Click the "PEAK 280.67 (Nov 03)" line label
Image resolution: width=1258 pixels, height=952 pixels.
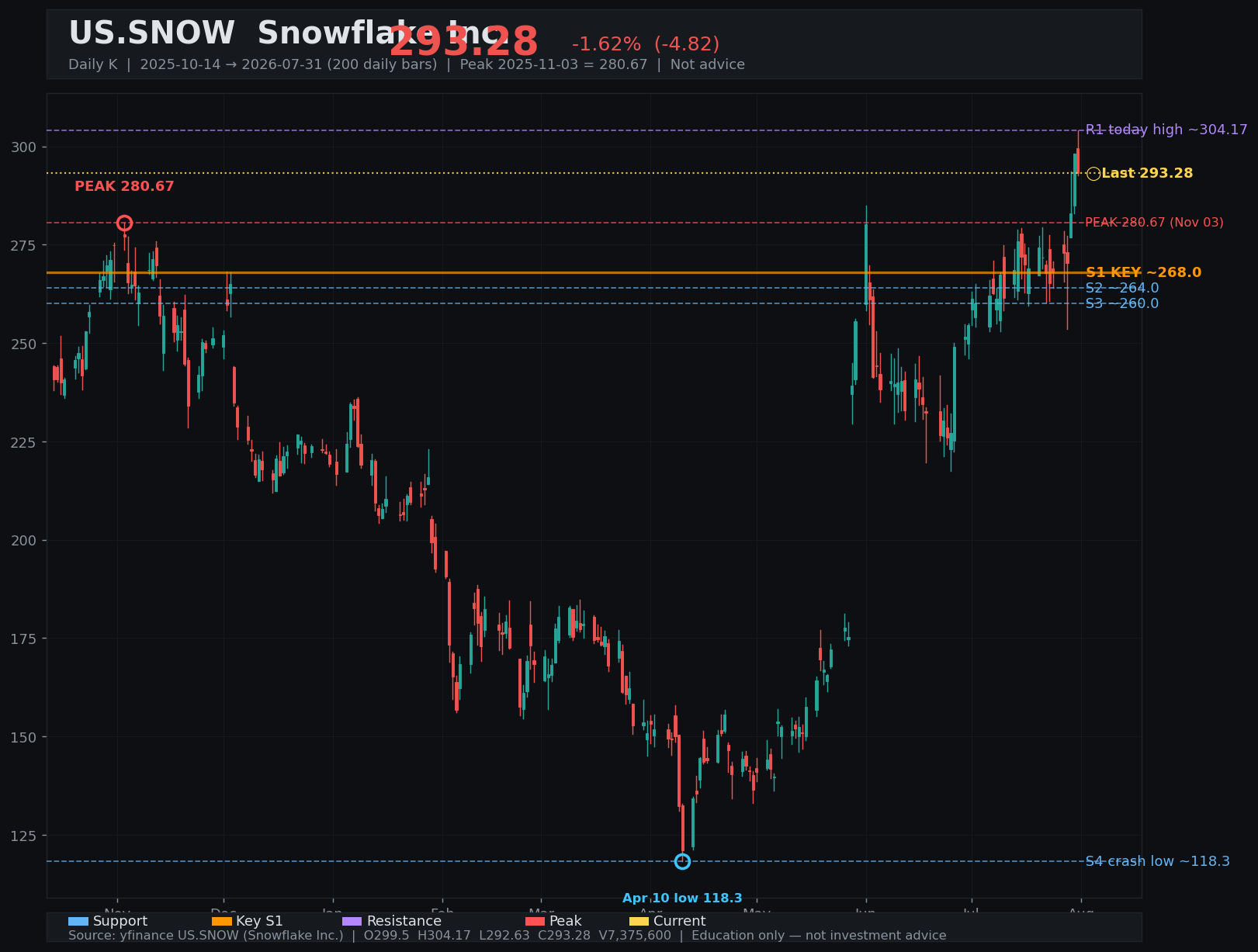pyautogui.click(x=1154, y=223)
